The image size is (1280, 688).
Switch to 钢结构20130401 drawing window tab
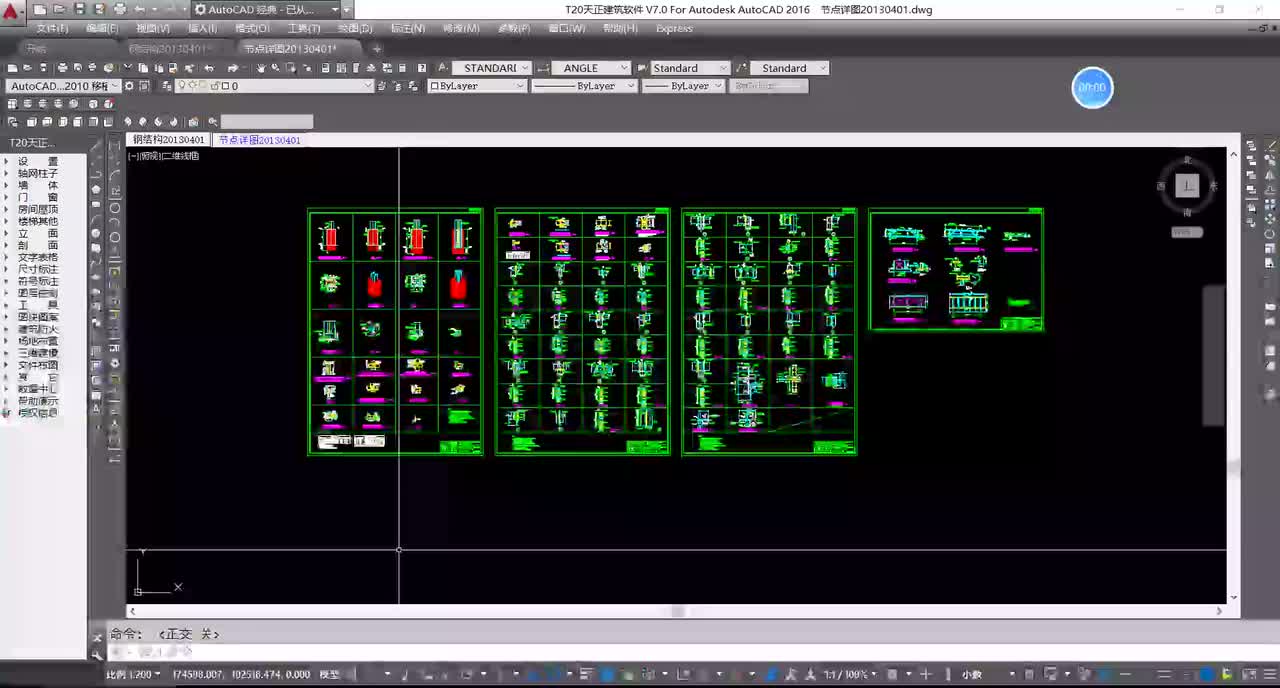169,140
